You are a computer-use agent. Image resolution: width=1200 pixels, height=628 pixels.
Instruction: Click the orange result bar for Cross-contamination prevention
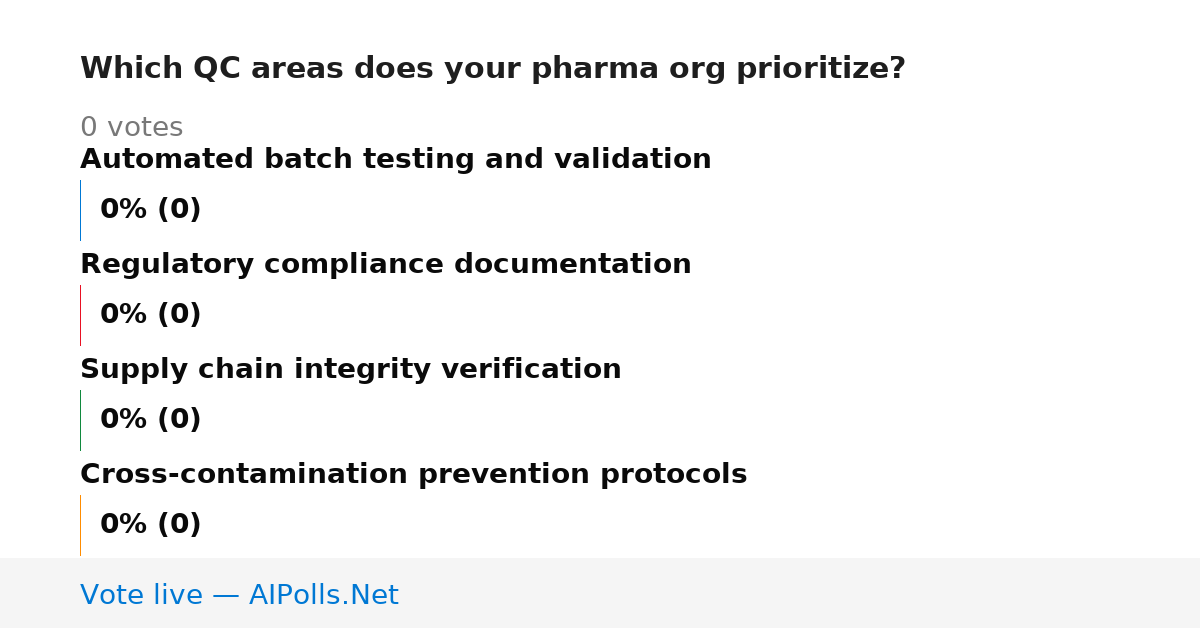(x=80, y=525)
